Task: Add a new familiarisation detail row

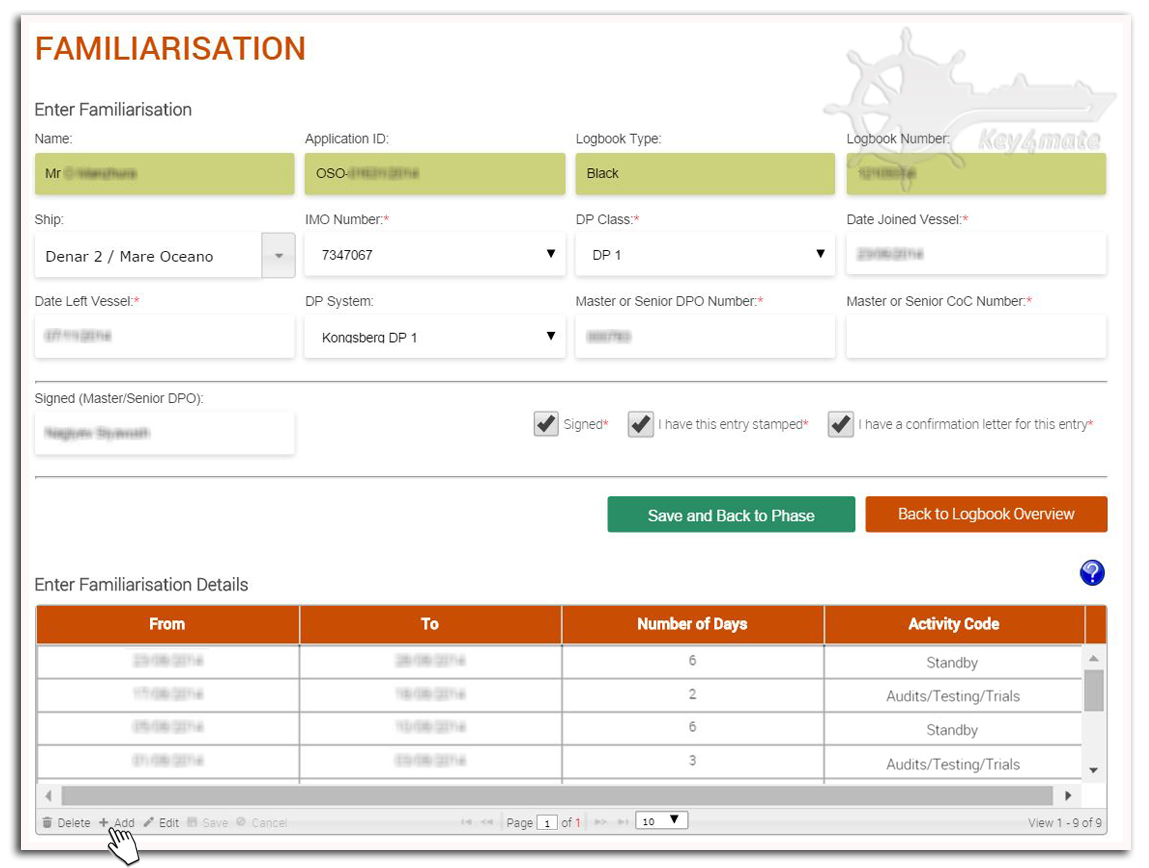Action: point(117,823)
